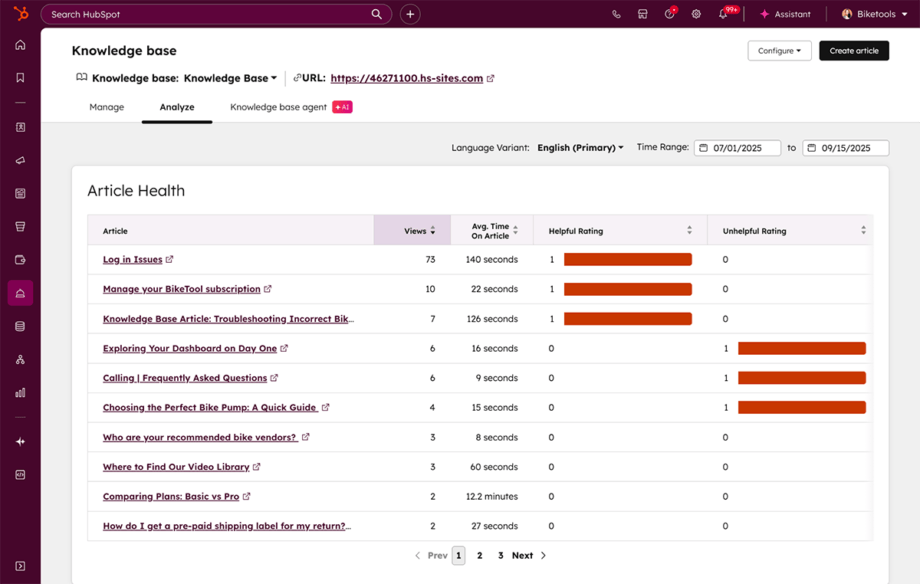Image resolution: width=920 pixels, height=584 pixels.
Task: Open the settings gear
Action: [x=696, y=14]
